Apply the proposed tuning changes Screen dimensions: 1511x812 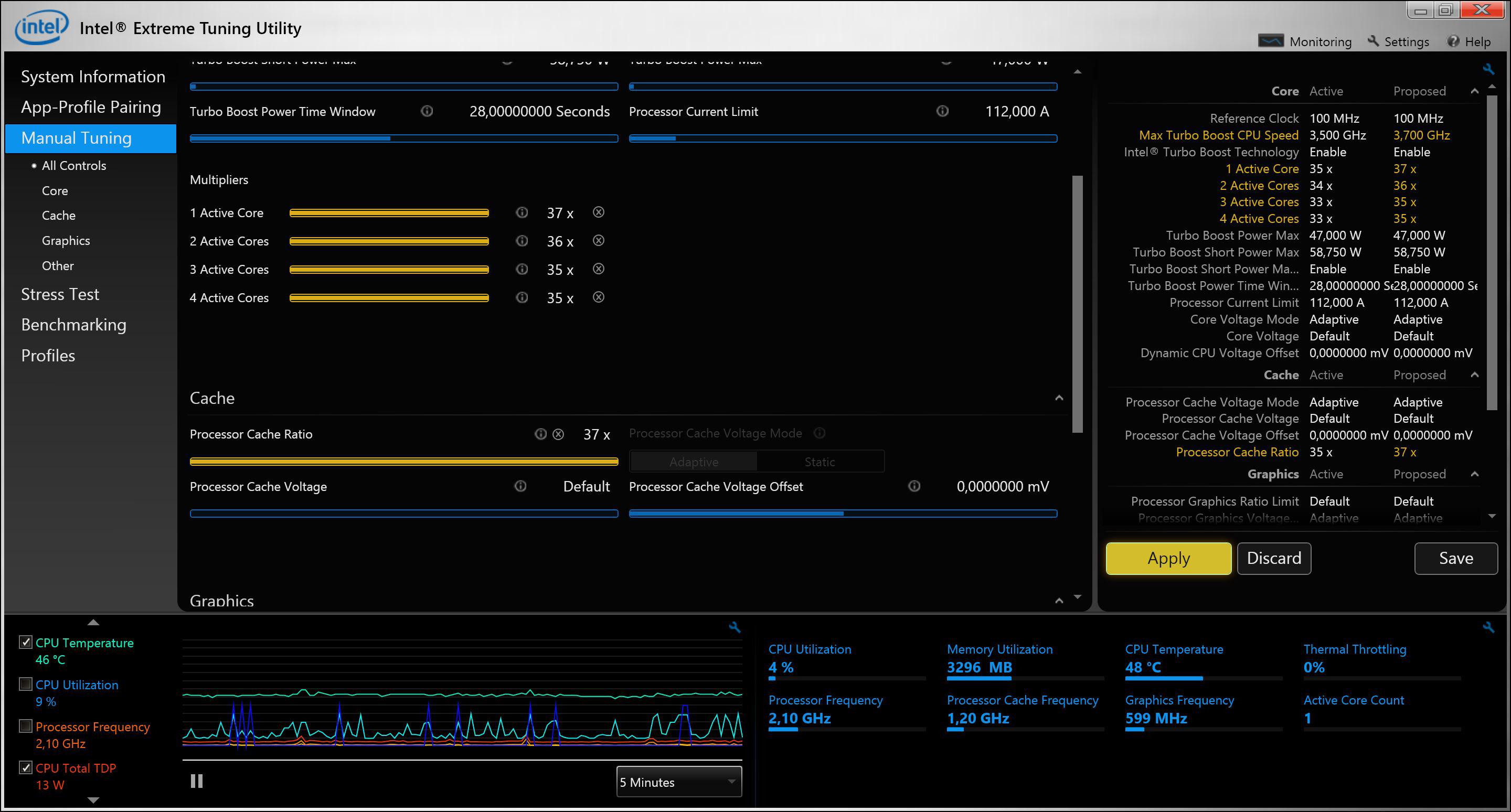click(1168, 558)
